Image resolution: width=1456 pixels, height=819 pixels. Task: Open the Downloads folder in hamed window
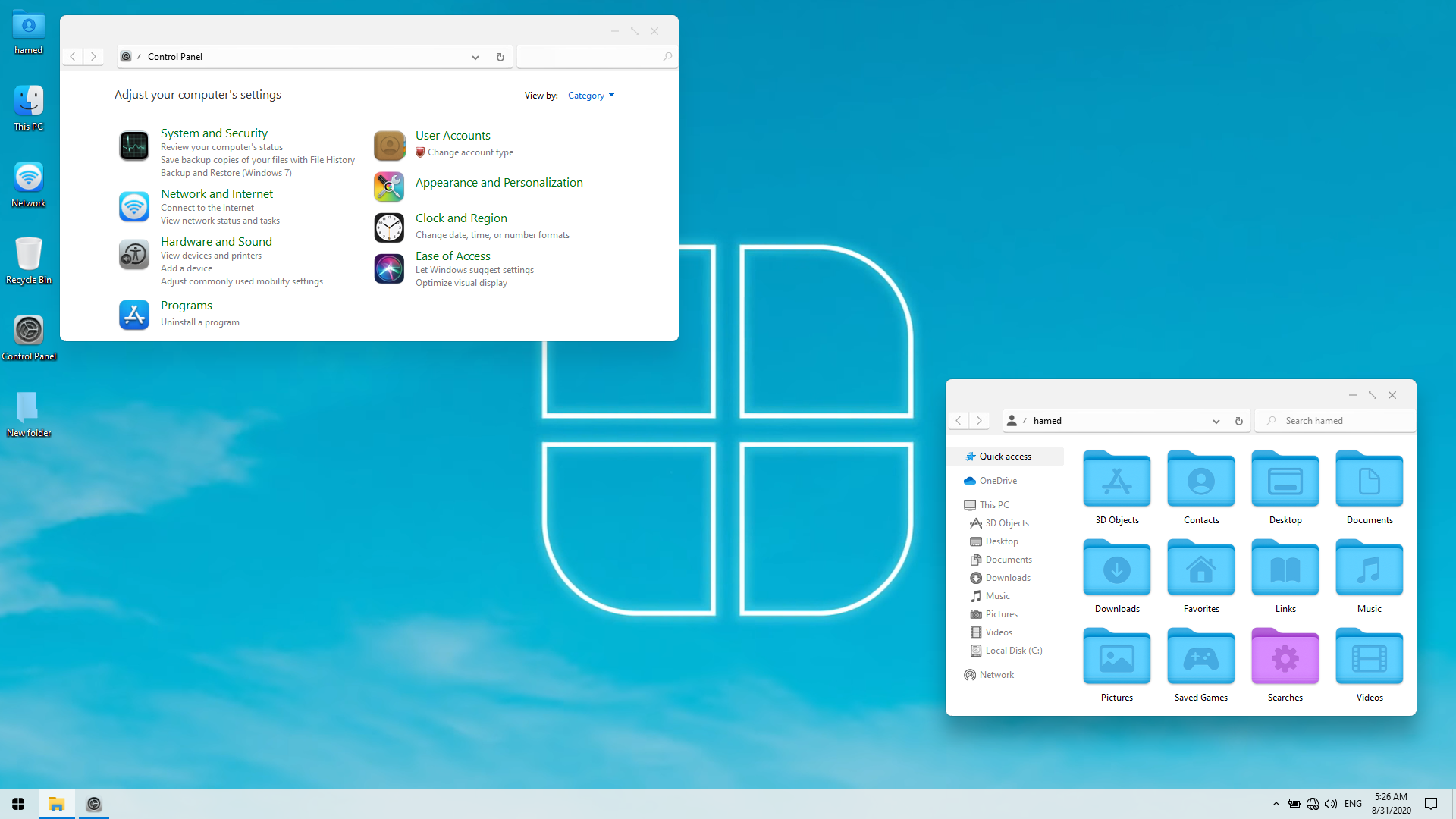point(1116,569)
